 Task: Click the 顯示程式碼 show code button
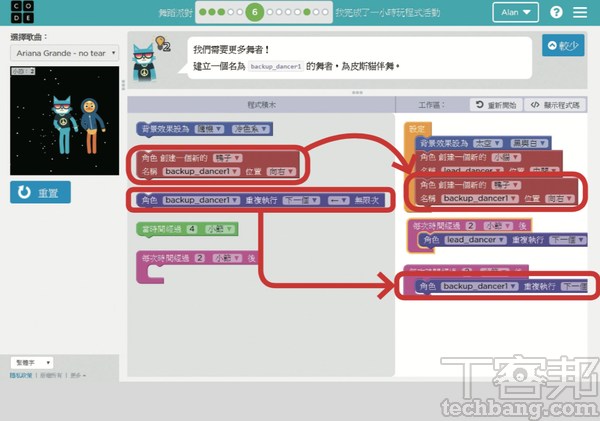tap(555, 105)
